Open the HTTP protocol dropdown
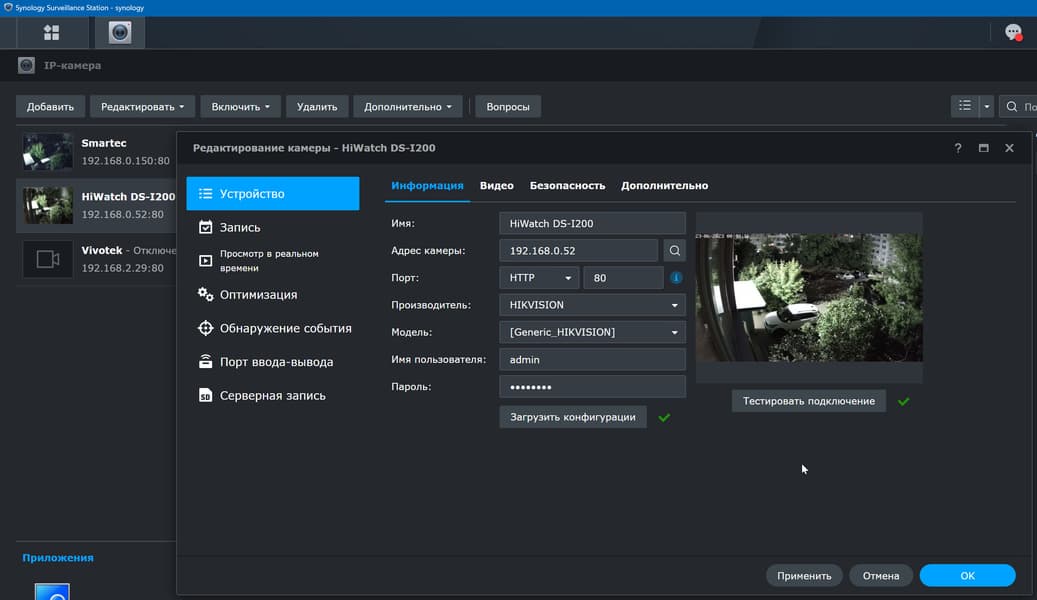 (538, 278)
